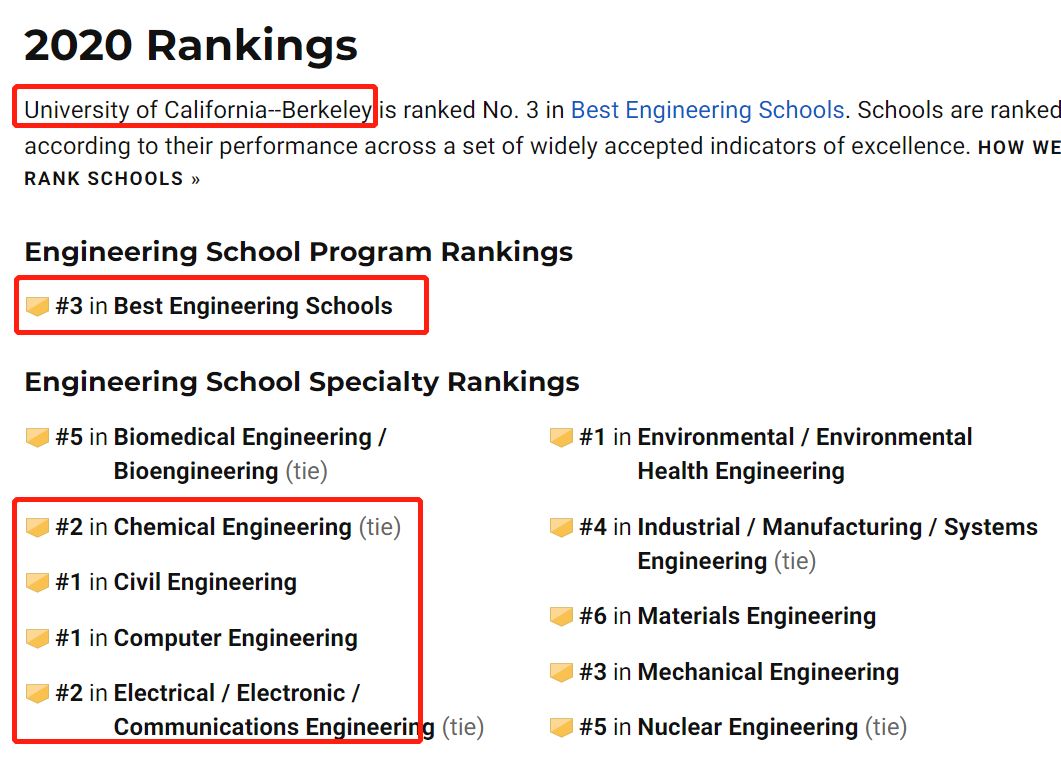
Task: Click the badge icon beside Mechanical Engineering
Action: 562,672
